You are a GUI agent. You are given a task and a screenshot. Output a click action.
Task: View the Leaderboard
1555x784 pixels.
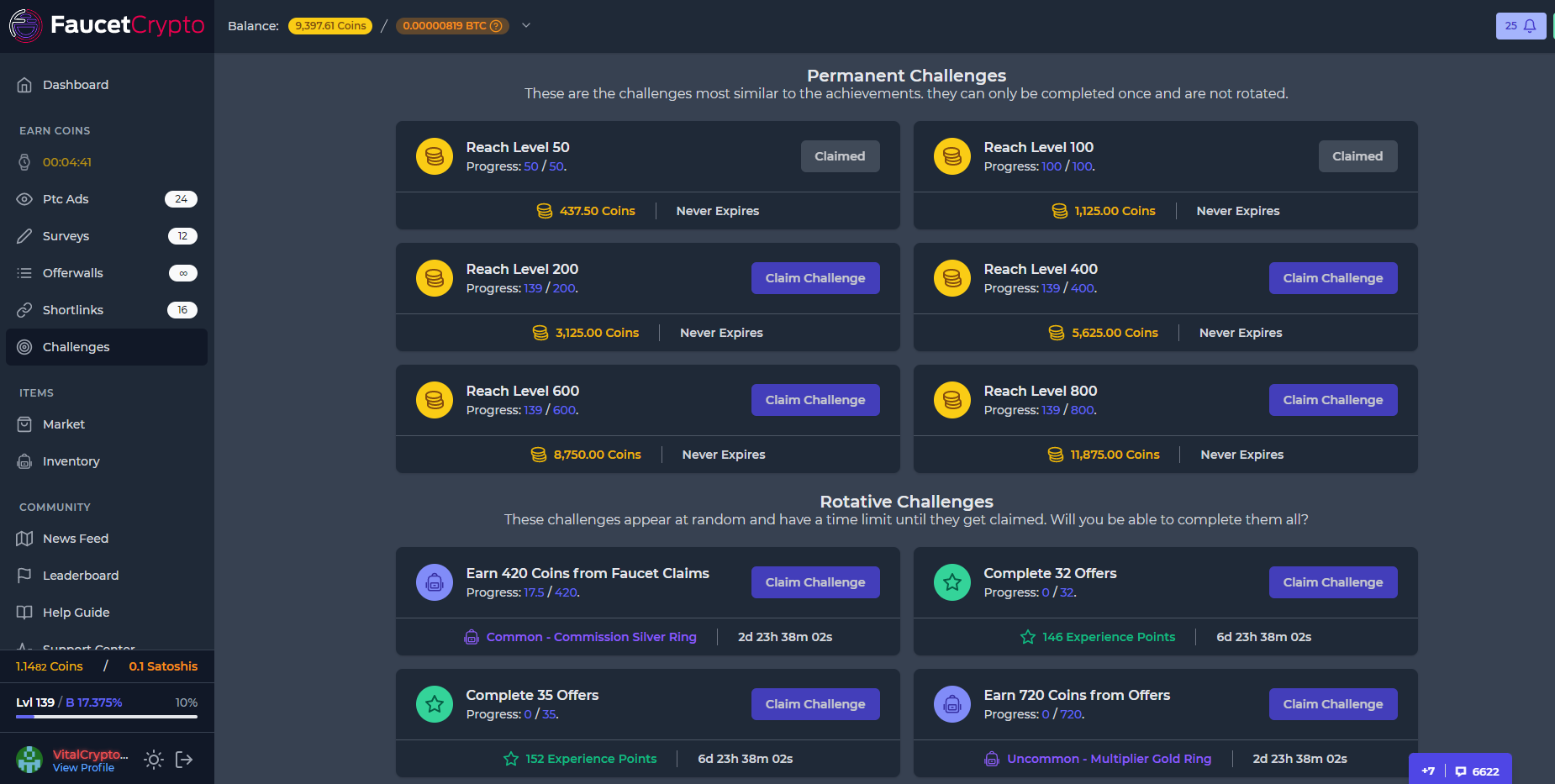[x=107, y=576]
